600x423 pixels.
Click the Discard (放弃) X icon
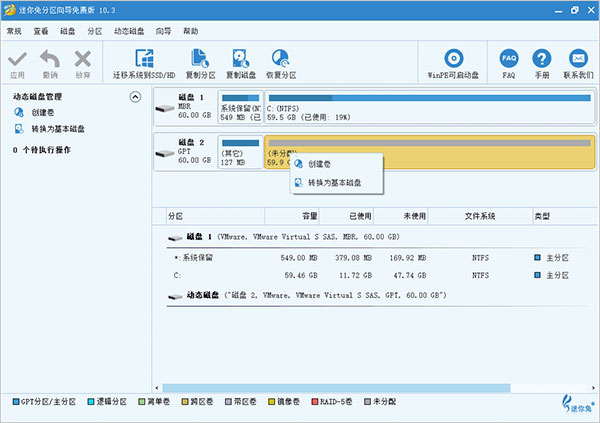coord(83,59)
